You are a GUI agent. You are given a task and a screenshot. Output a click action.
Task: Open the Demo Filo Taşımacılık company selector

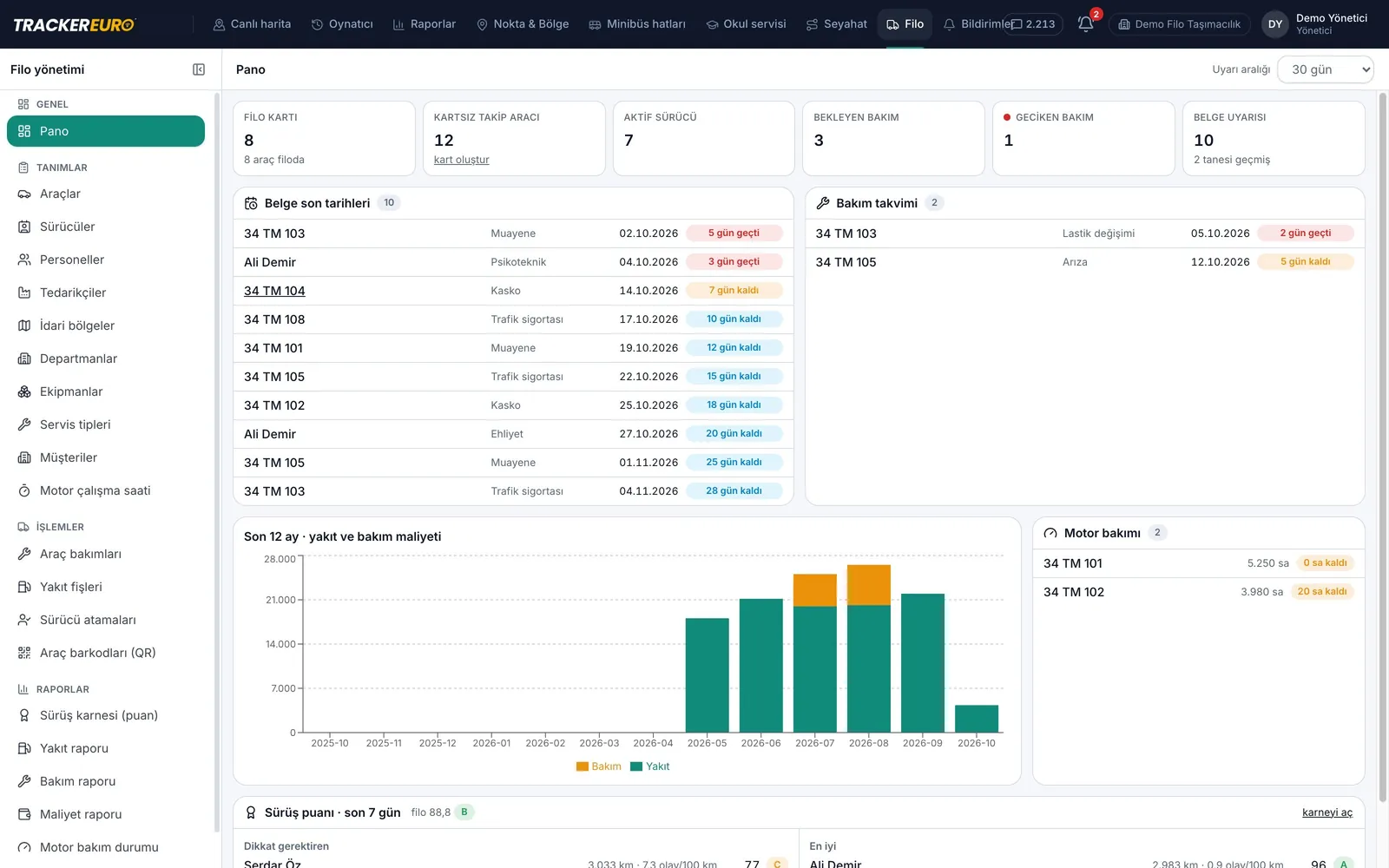1179,24
